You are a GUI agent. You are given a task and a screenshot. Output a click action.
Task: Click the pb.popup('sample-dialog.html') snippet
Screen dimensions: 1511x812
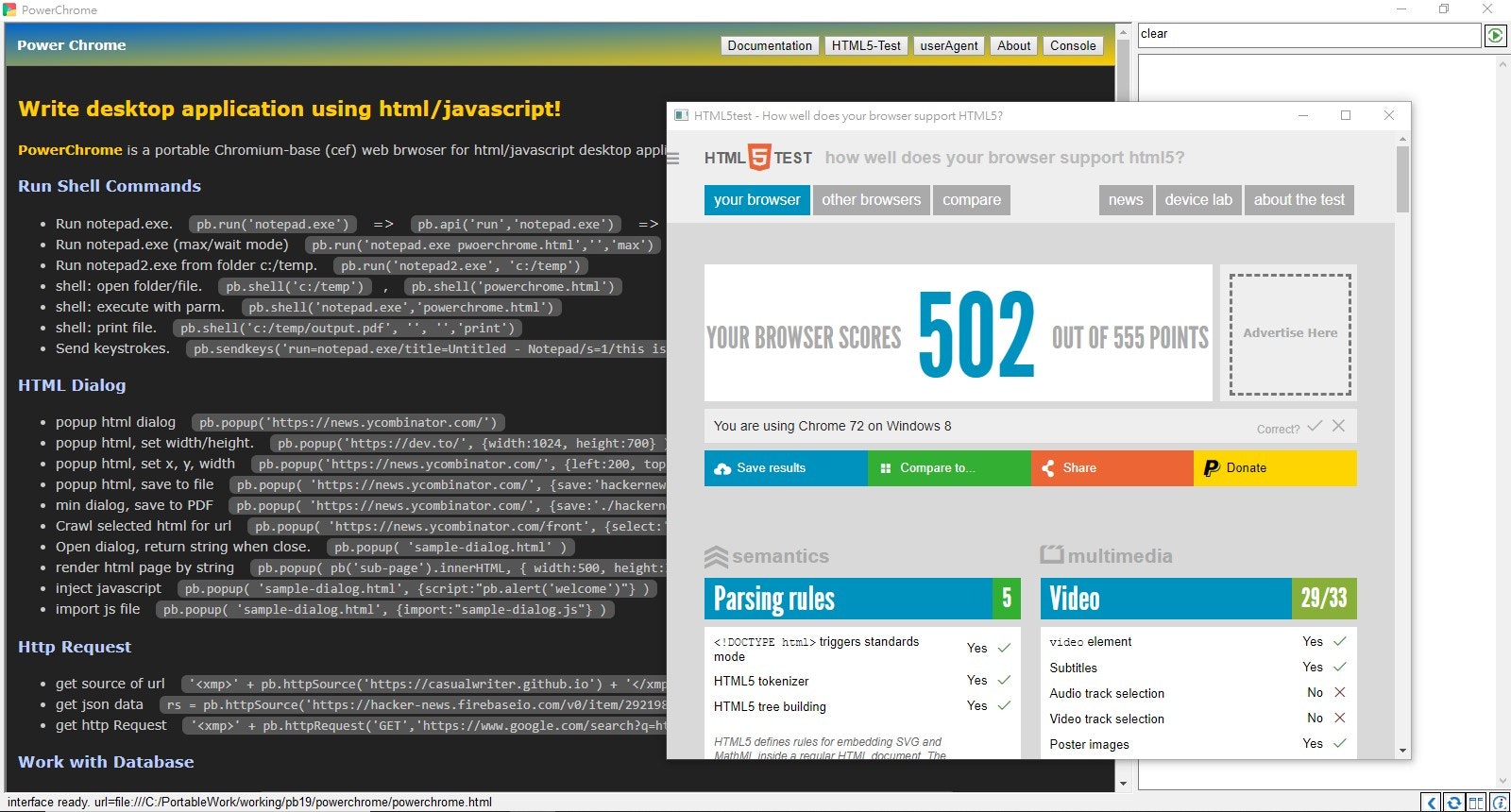pyautogui.click(x=450, y=548)
